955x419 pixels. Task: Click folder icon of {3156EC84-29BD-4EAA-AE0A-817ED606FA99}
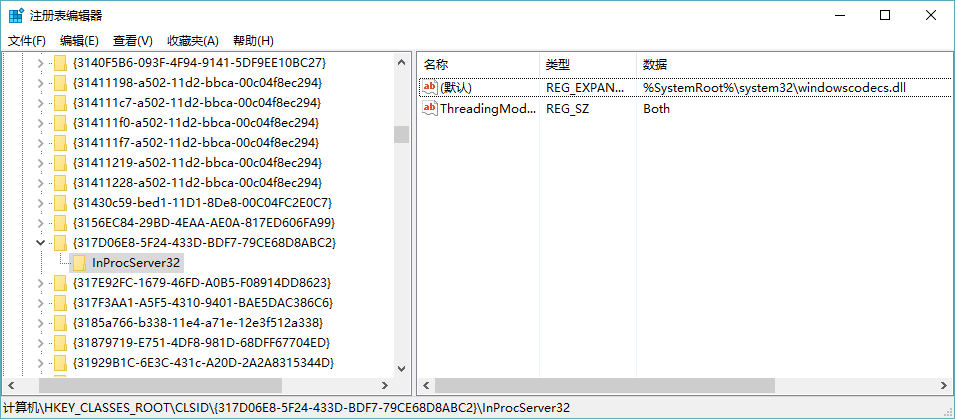[x=60, y=223]
